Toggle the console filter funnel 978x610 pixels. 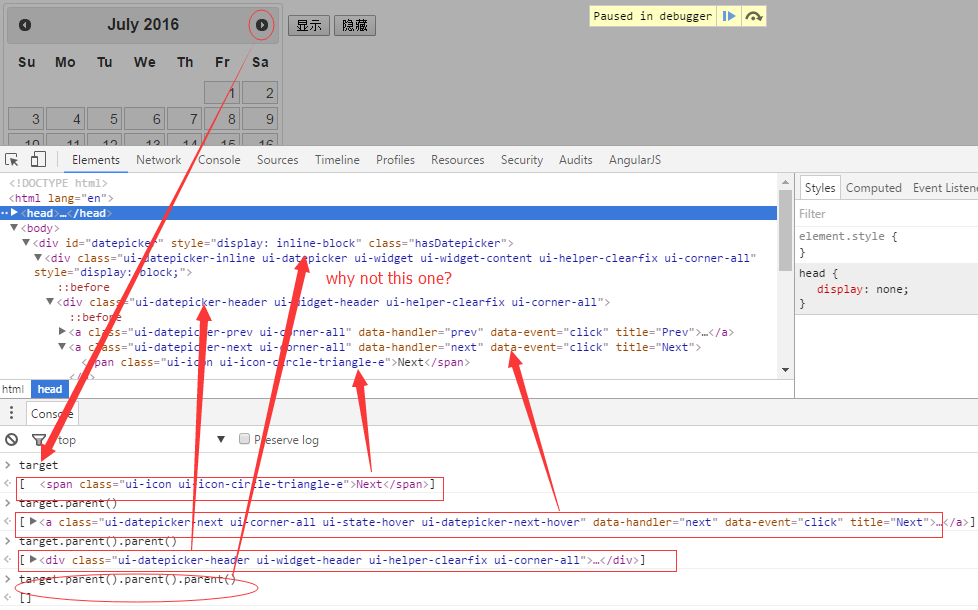coord(39,440)
